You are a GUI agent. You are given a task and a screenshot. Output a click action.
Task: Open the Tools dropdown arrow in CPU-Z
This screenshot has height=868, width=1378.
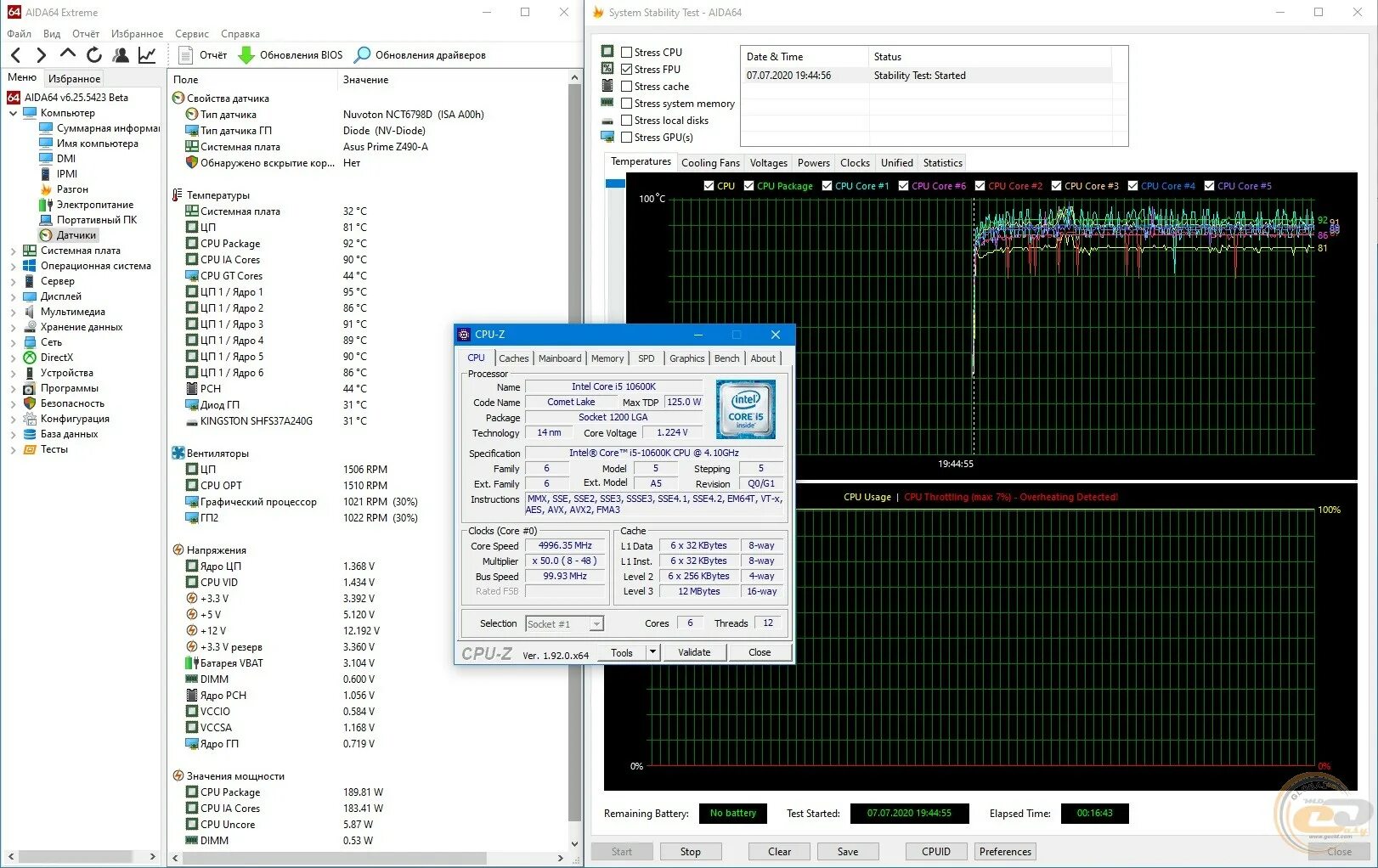(652, 652)
